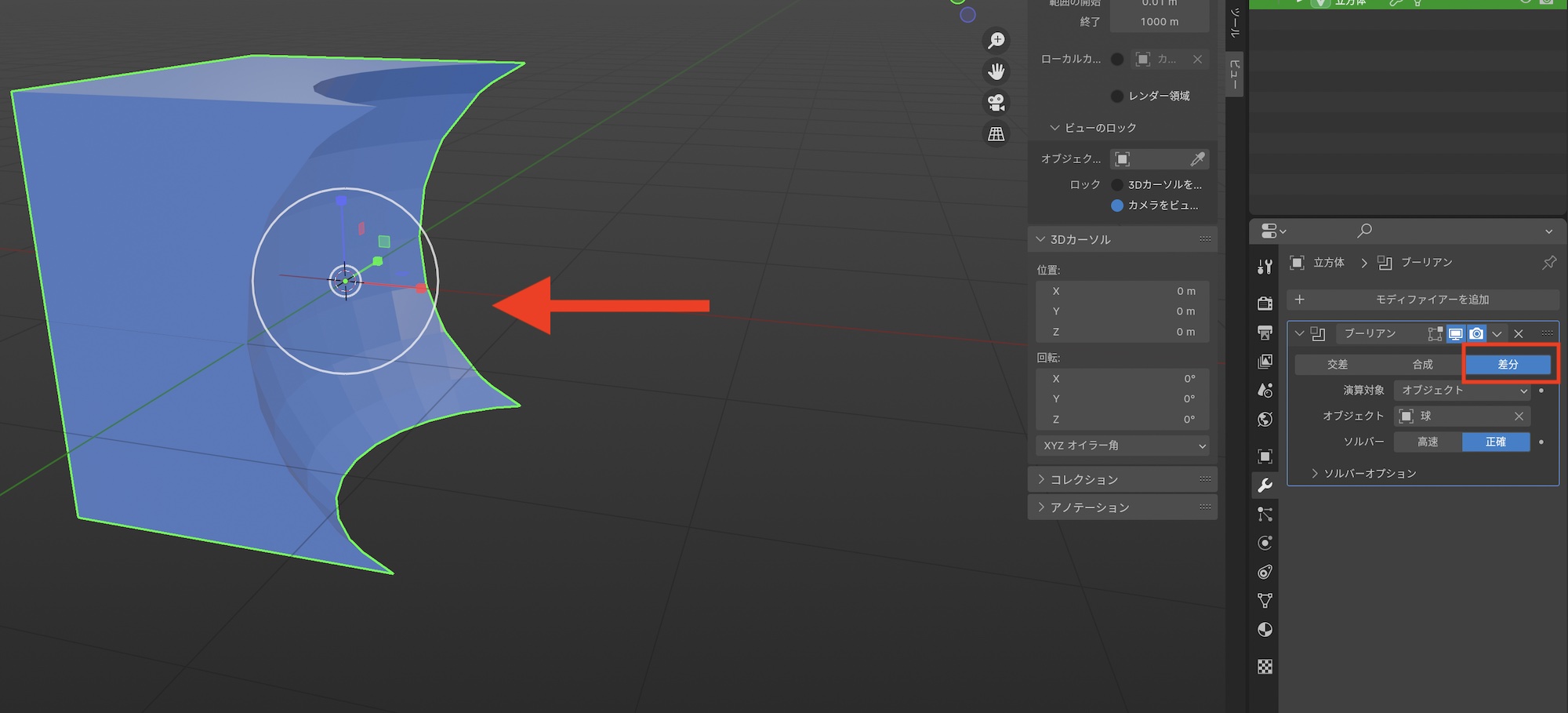Click the zoom magnifier icon in viewport
Screen dimensions: 1568x713
pos(996,41)
